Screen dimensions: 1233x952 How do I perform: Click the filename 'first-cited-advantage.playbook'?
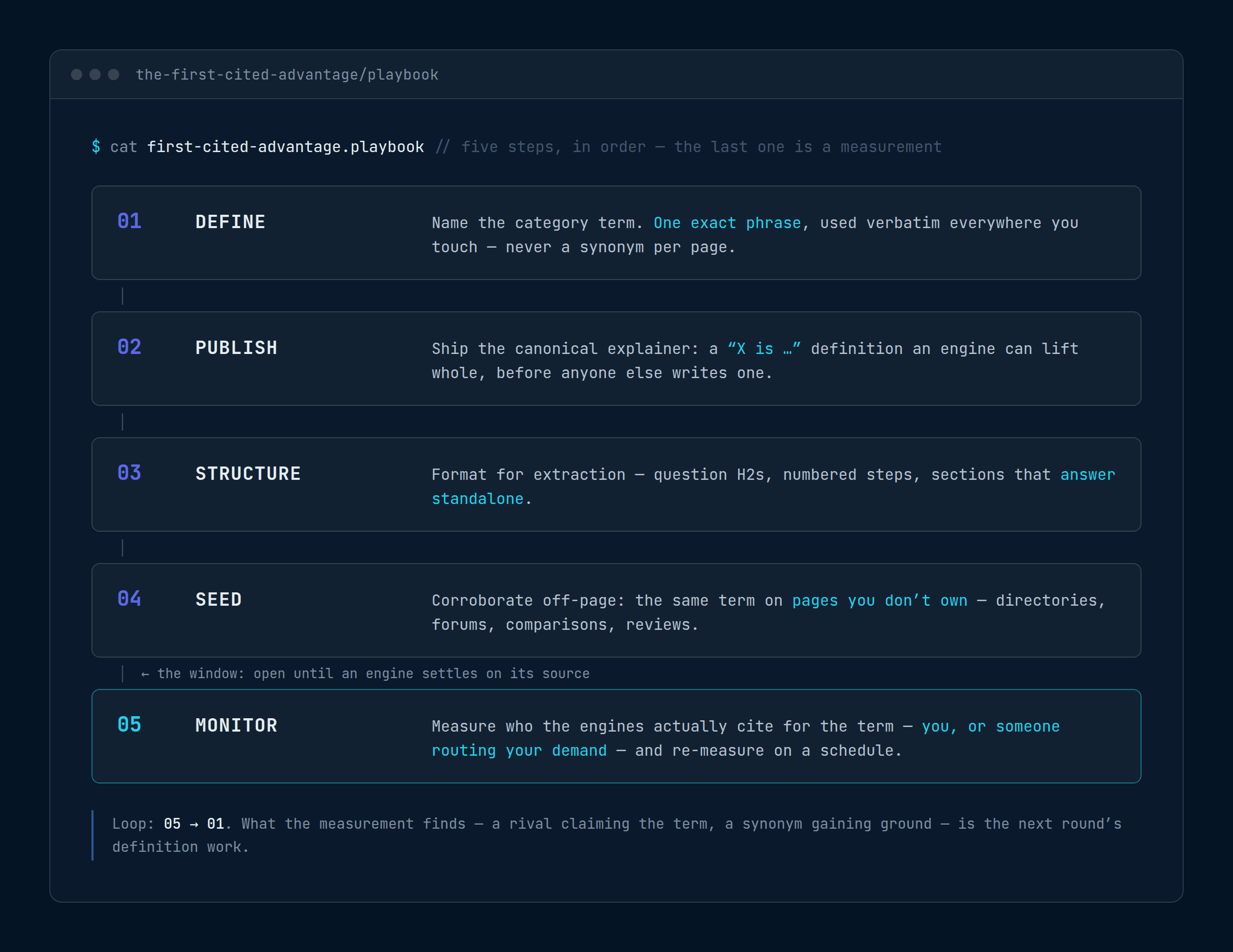[285, 147]
